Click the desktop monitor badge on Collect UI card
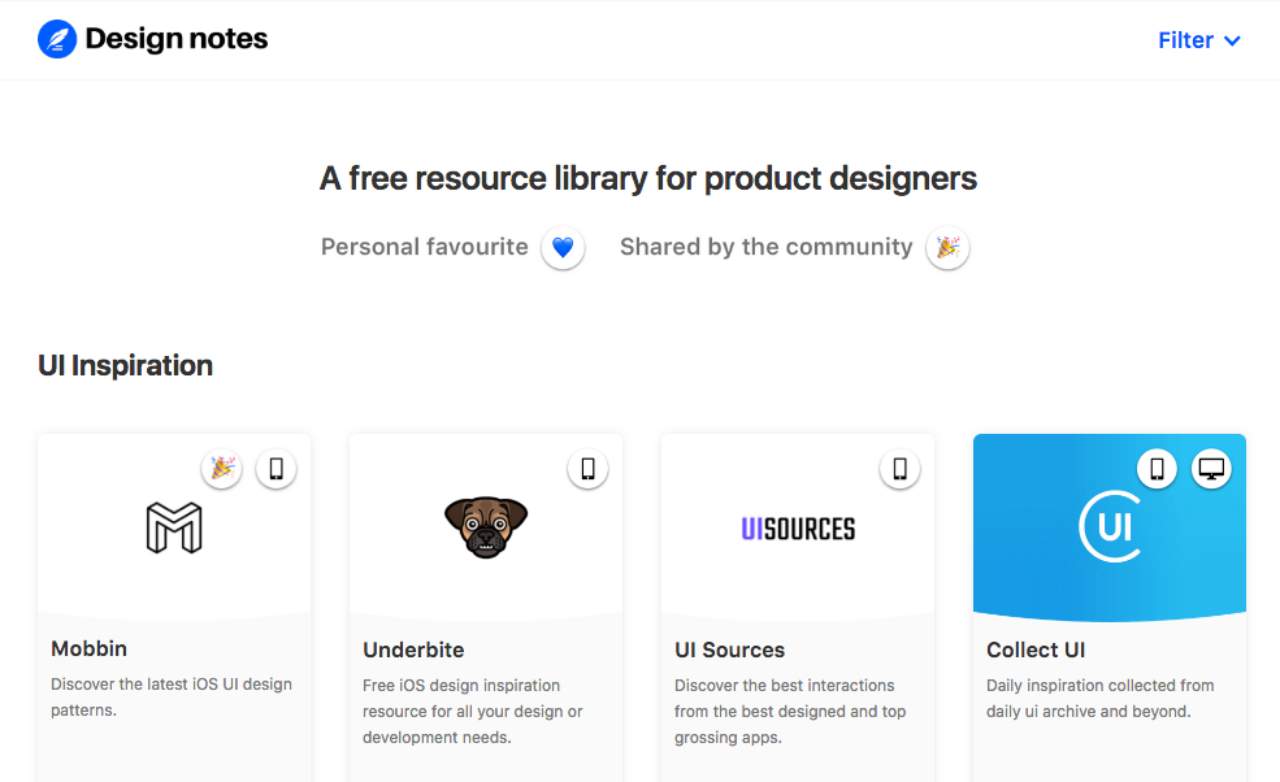The width and height of the screenshot is (1280, 782). pos(1212,468)
